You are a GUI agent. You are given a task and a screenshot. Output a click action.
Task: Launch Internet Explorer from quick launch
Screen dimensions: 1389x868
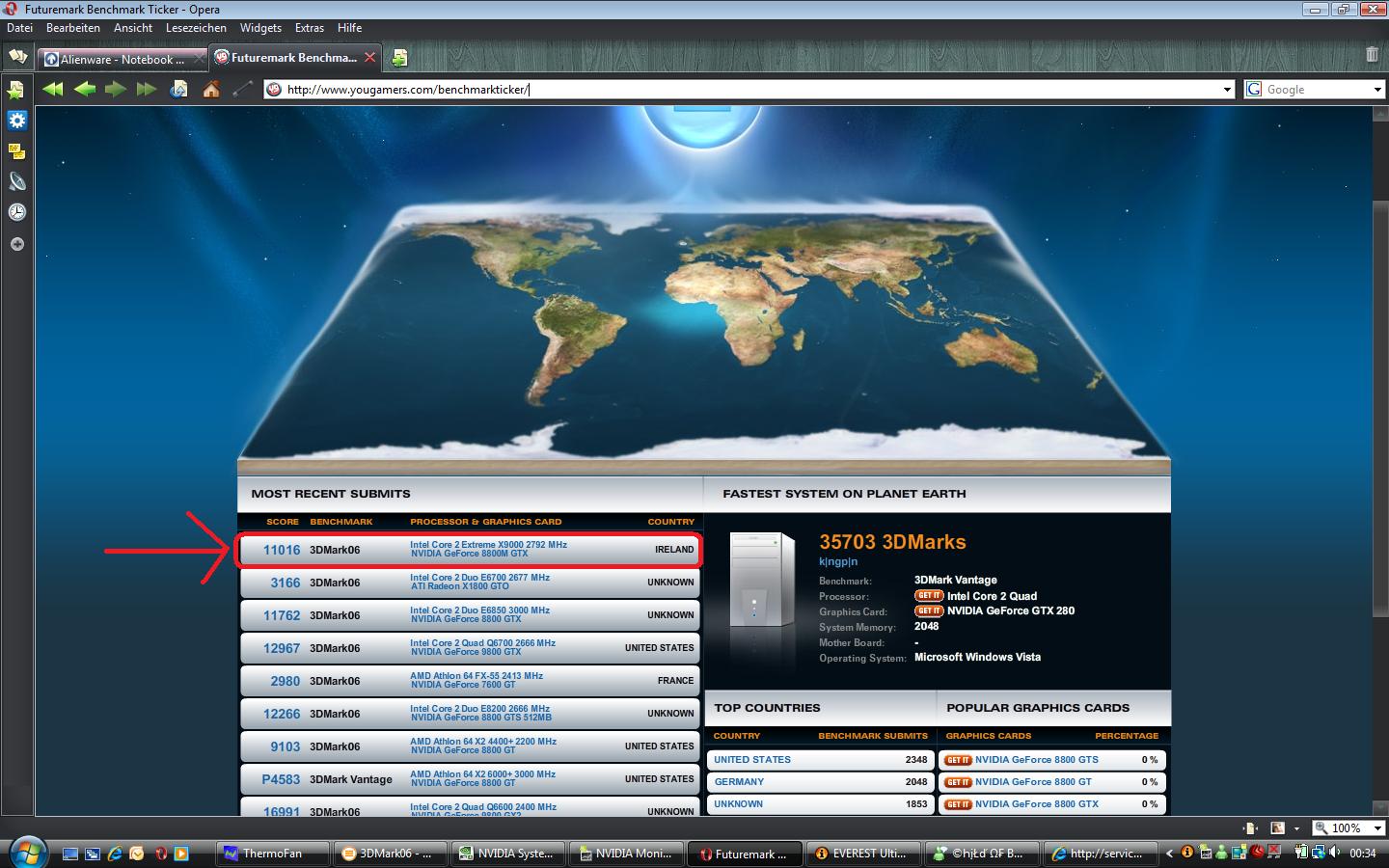coord(115,854)
